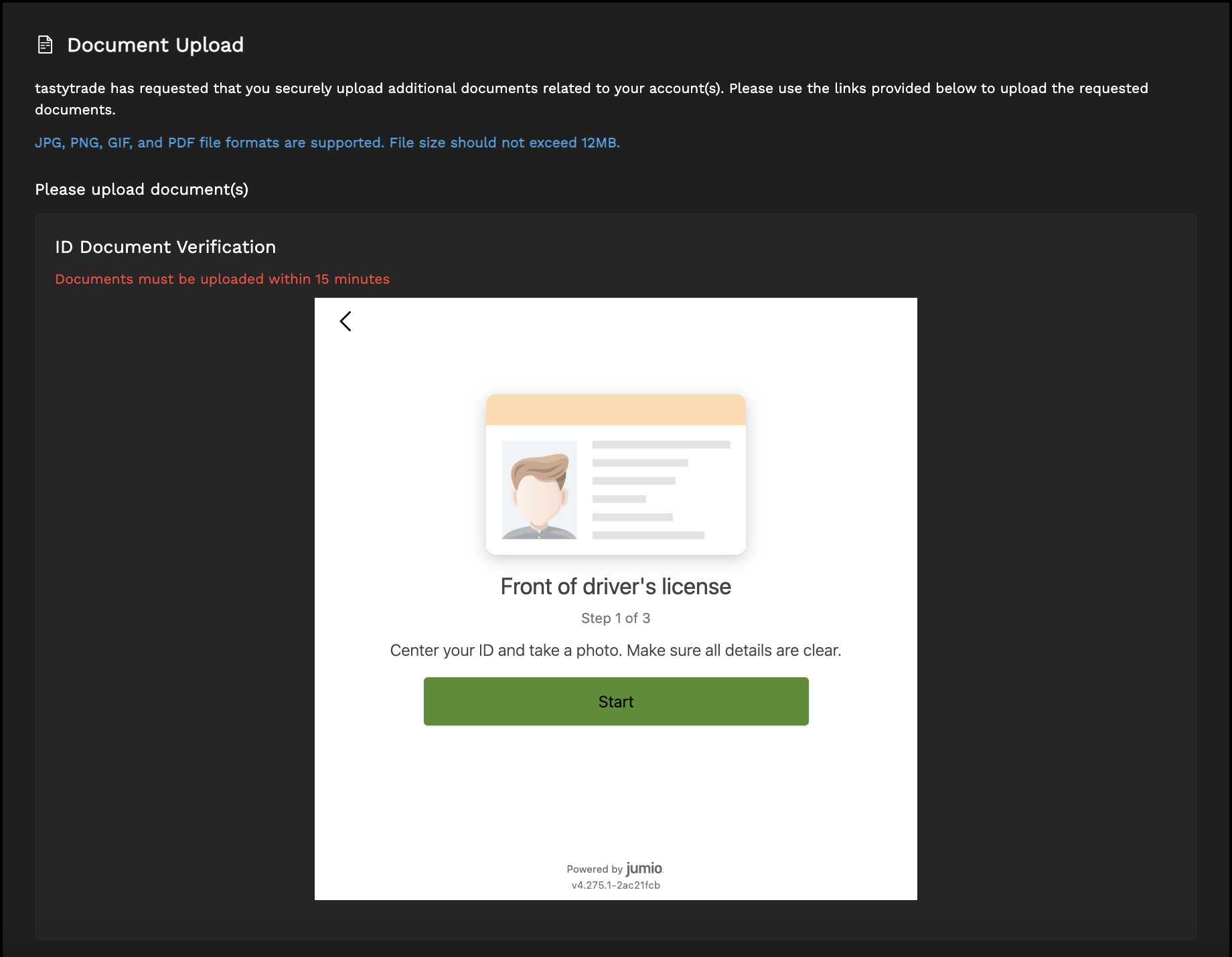Click the Document Upload page title
Viewport: 1232px width, 957px height.
[x=155, y=44]
